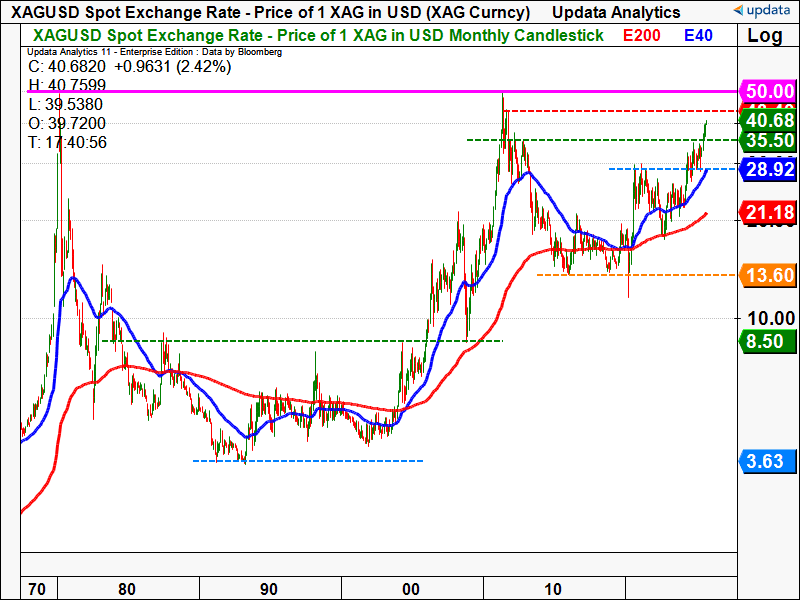Click the '70' label on the time axis
Image resolution: width=800 pixels, height=600 pixels.
click(x=36, y=589)
